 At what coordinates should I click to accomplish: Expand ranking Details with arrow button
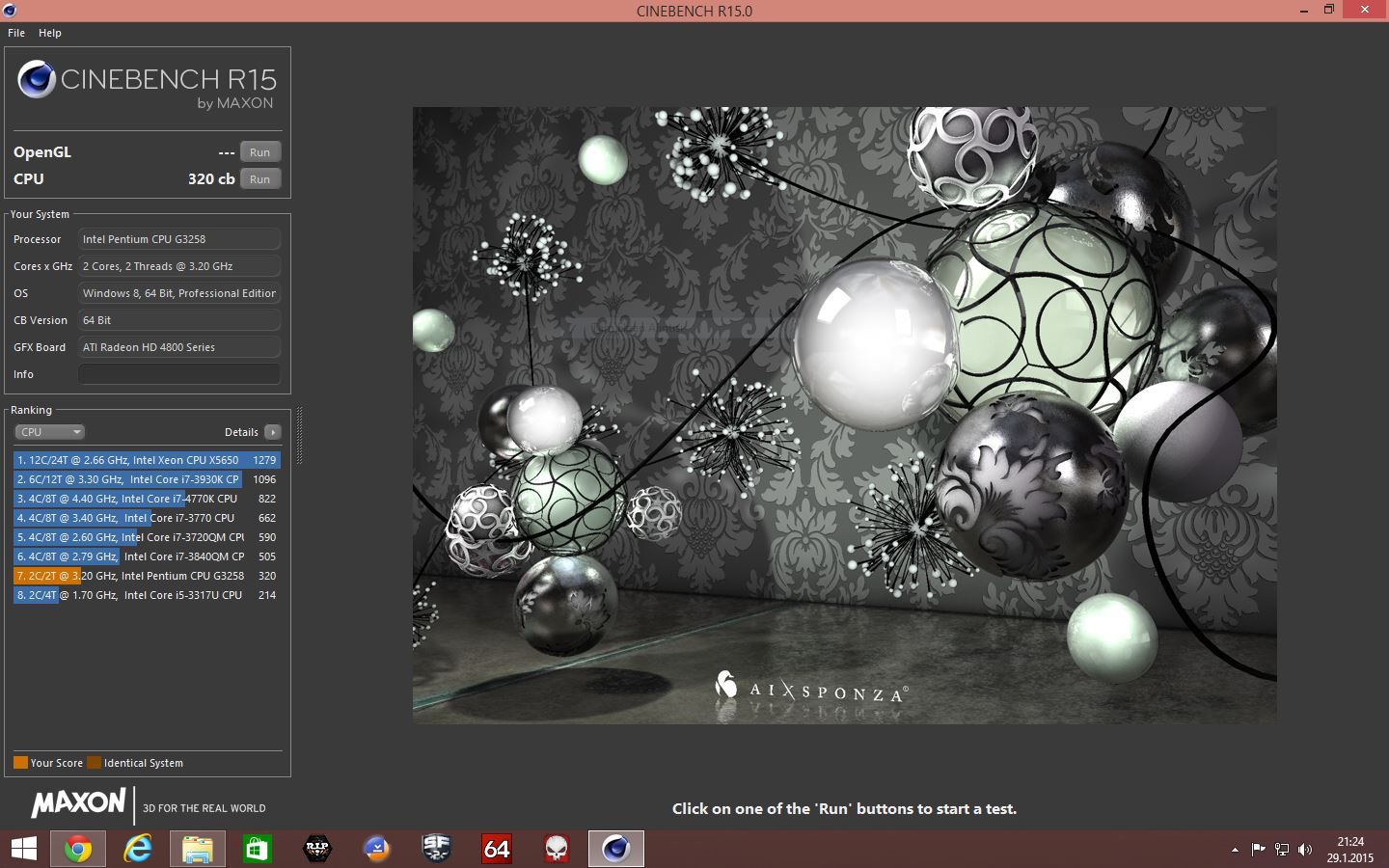click(x=273, y=432)
